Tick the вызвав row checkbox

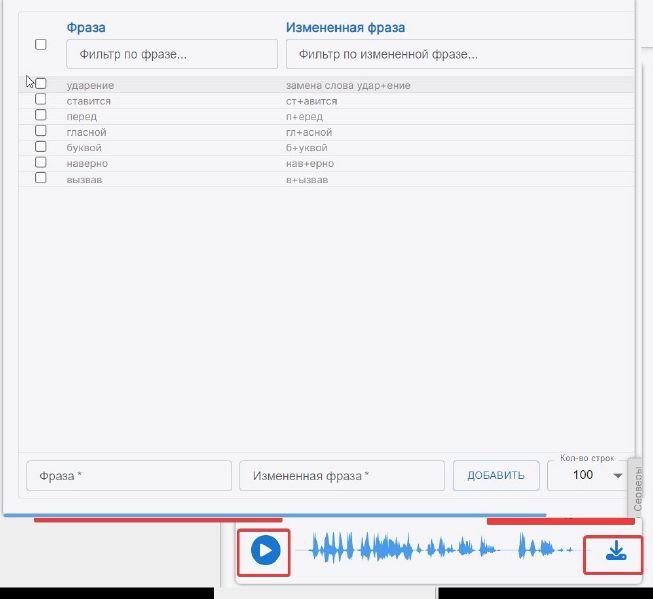pos(41,178)
